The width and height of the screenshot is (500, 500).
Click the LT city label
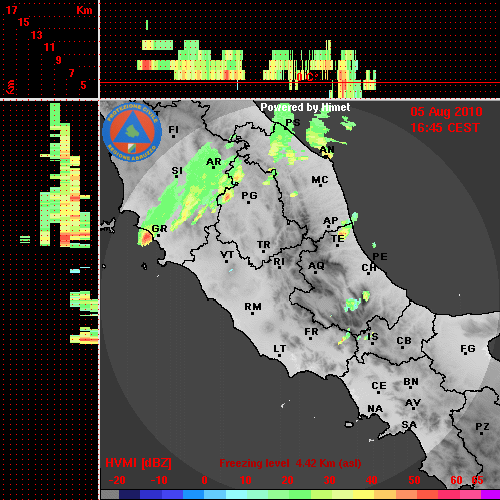click(x=279, y=349)
